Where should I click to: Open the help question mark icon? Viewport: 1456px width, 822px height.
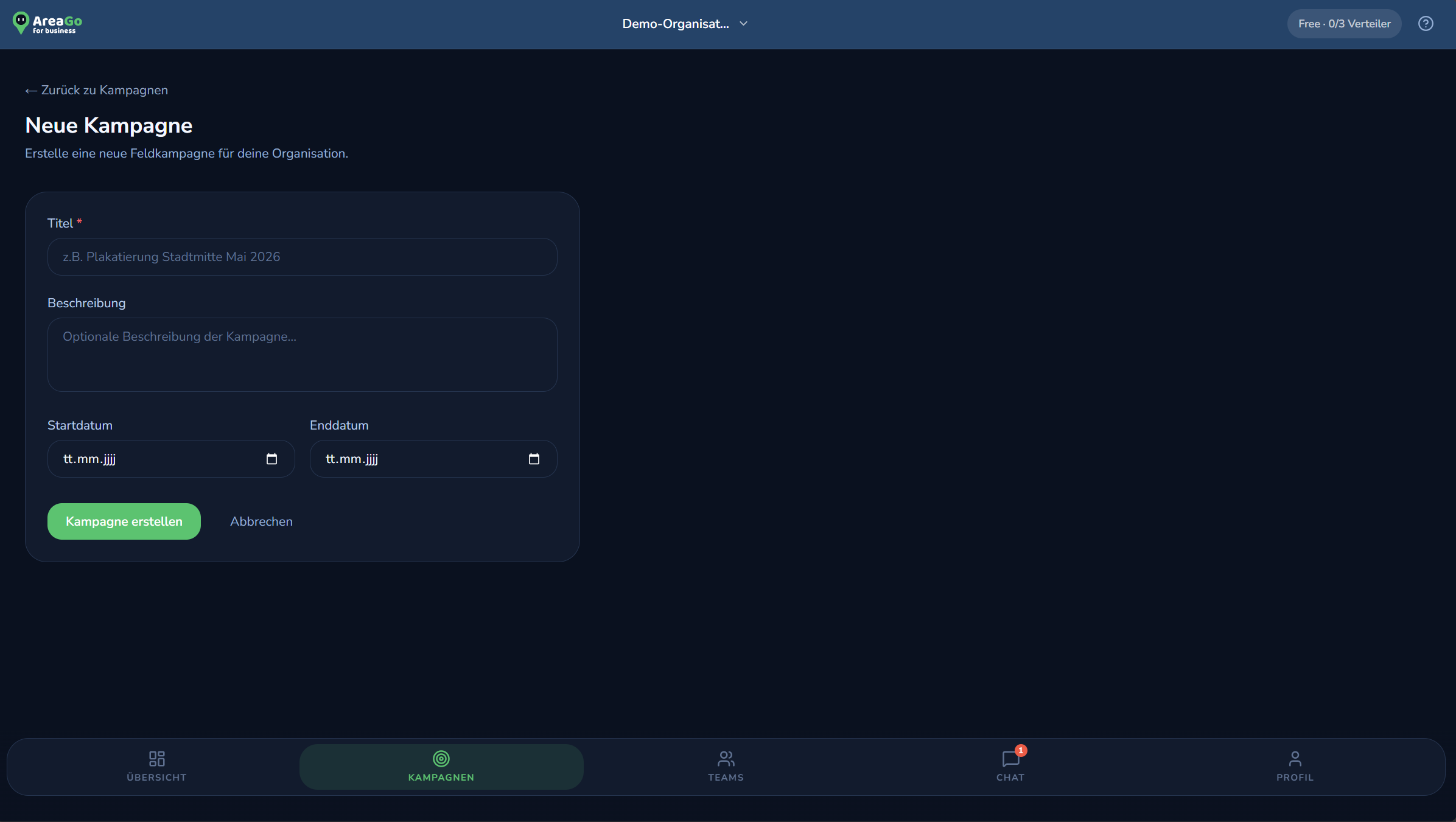click(x=1426, y=24)
